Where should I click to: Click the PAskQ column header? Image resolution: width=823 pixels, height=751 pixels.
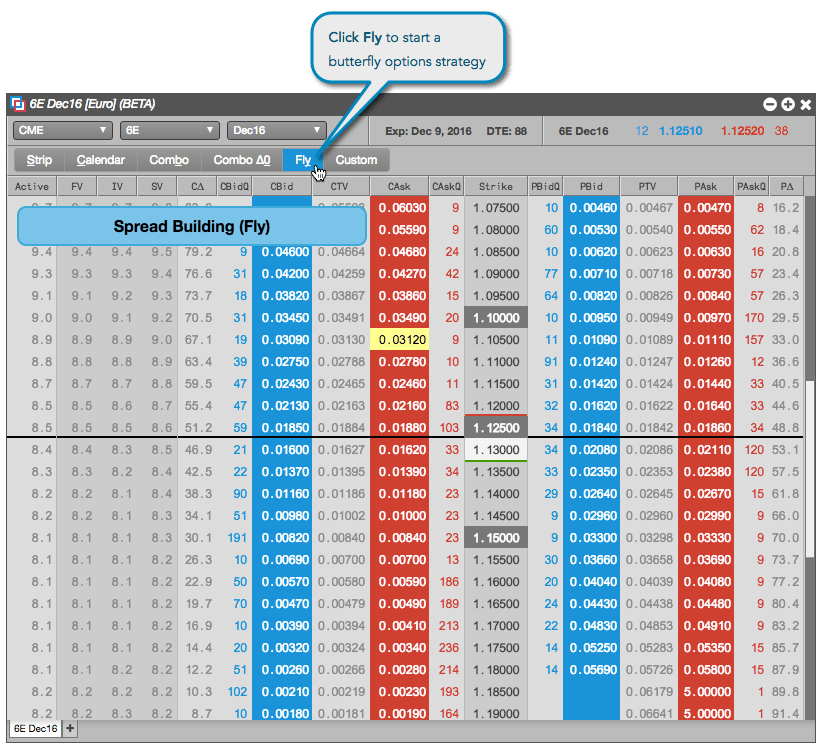pyautogui.click(x=751, y=186)
